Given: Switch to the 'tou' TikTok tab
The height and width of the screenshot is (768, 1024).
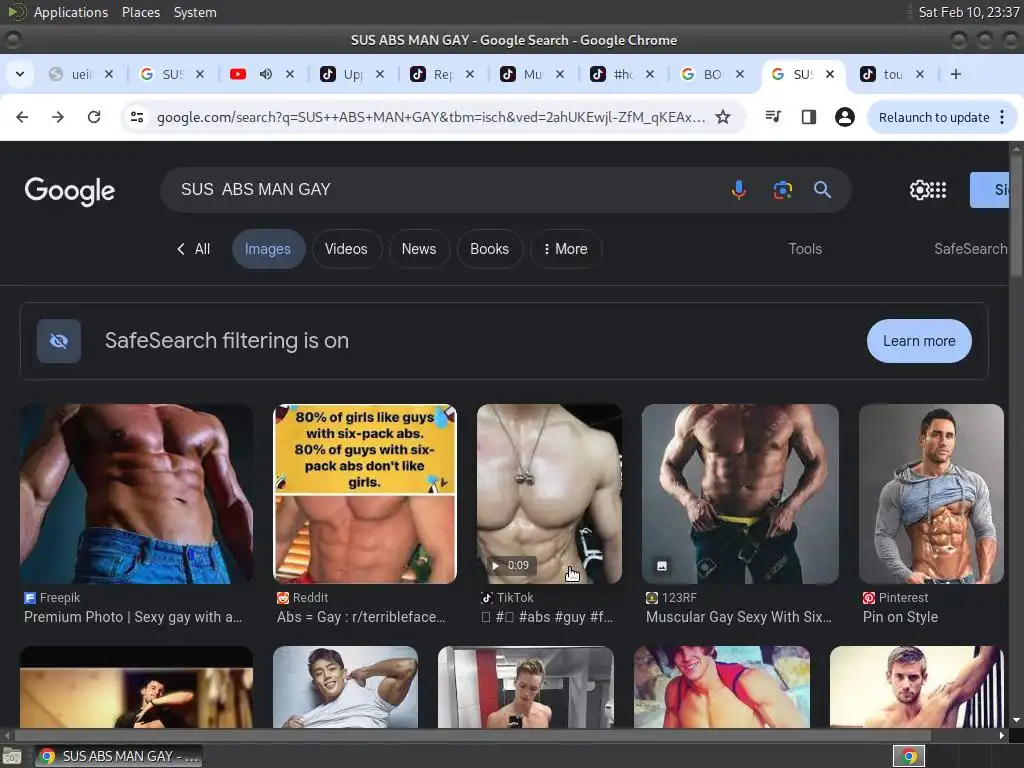Looking at the screenshot, I should point(892,74).
